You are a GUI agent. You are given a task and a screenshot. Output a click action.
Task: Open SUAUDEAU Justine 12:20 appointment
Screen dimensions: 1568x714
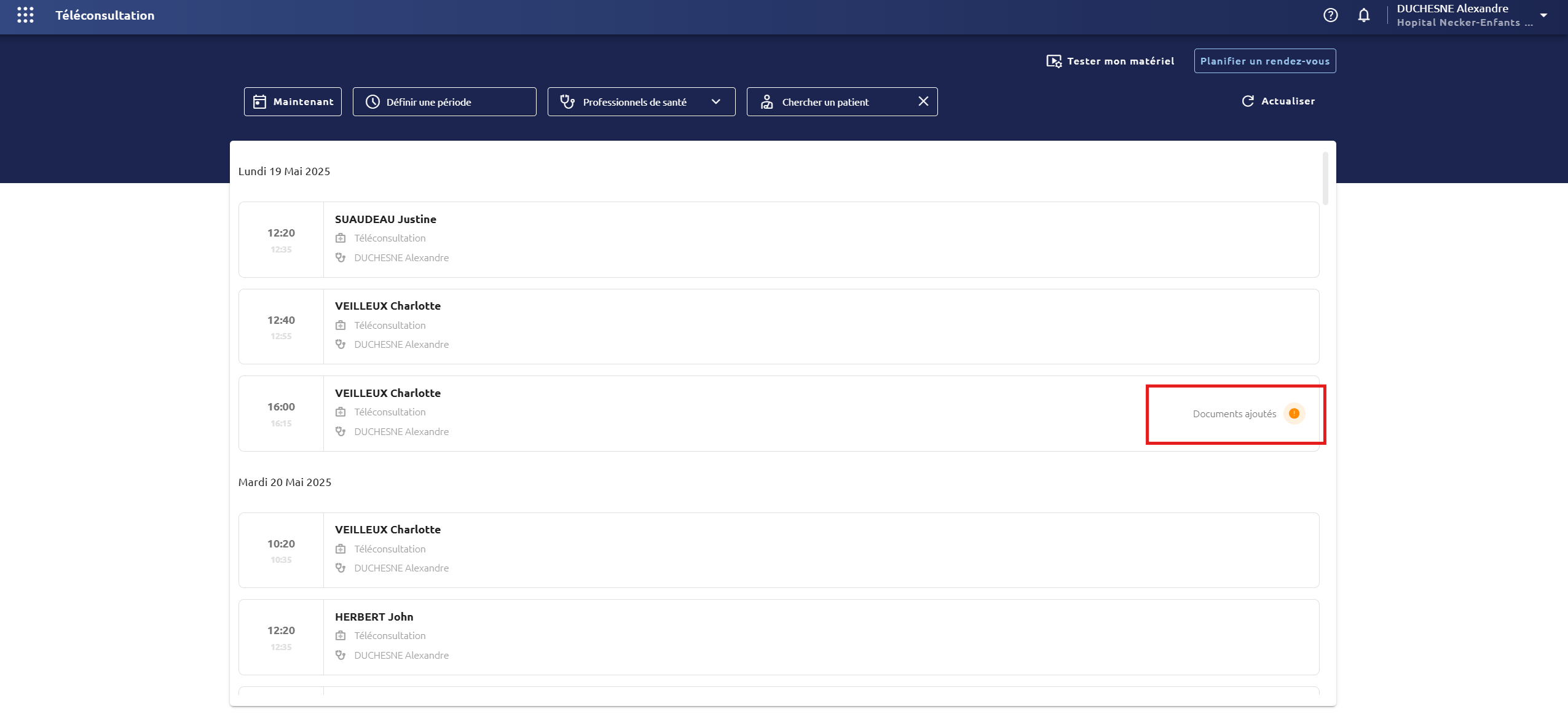778,240
